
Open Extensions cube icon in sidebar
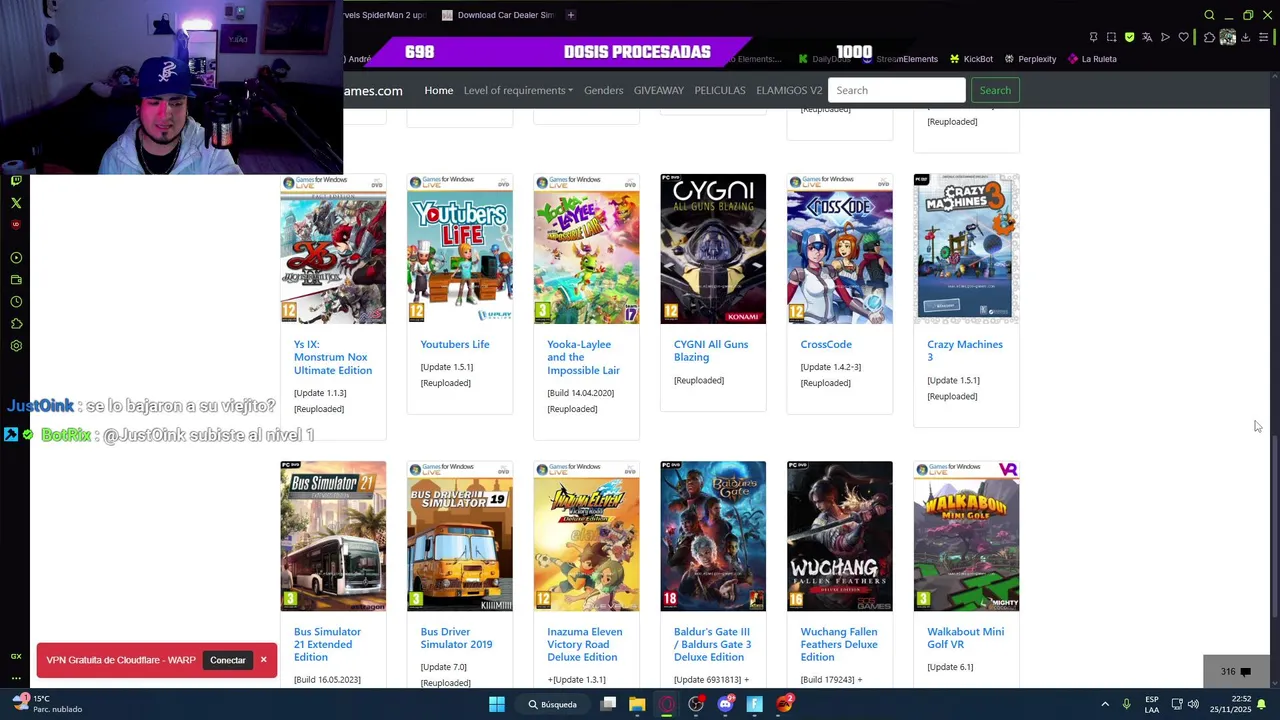pyautogui.click(x=16, y=324)
